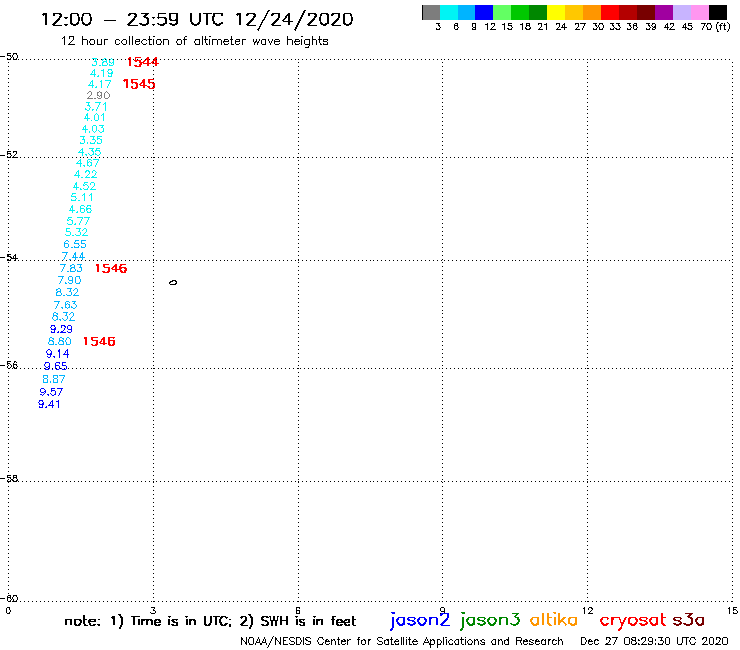This screenshot has height=650, width=740.
Task: Click the '12:00 – 23:59 UTC 12/24/2020' title
Action: coord(197,20)
